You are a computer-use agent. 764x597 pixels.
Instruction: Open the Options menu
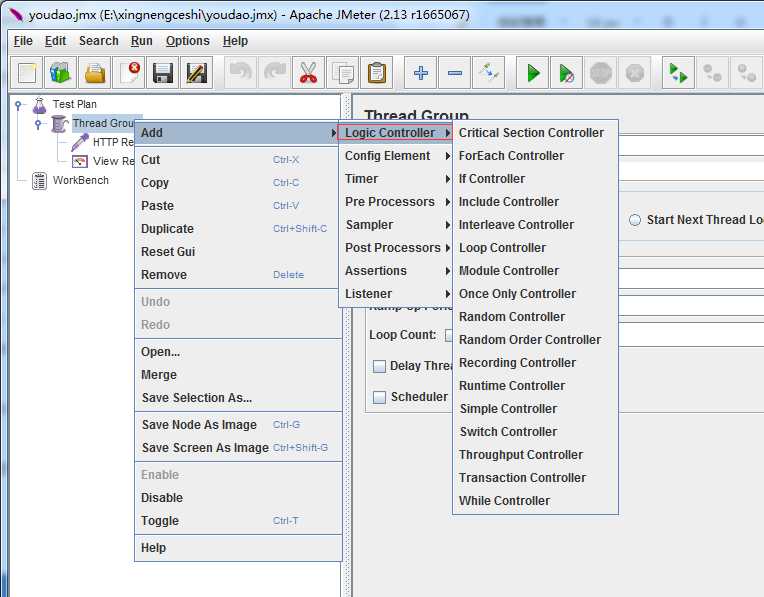pyautogui.click(x=188, y=41)
